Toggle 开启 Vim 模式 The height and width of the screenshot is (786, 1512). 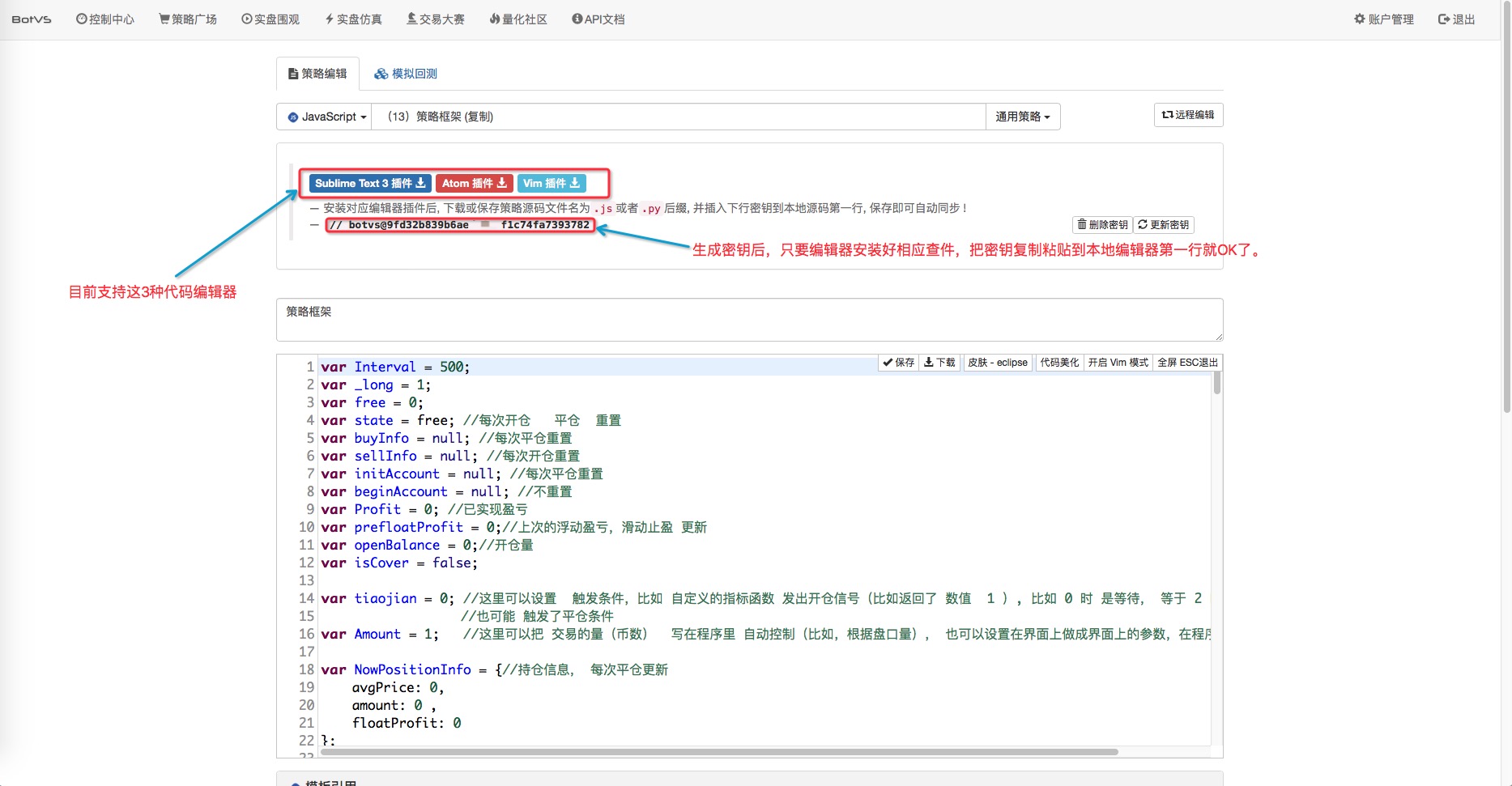pyautogui.click(x=1118, y=363)
